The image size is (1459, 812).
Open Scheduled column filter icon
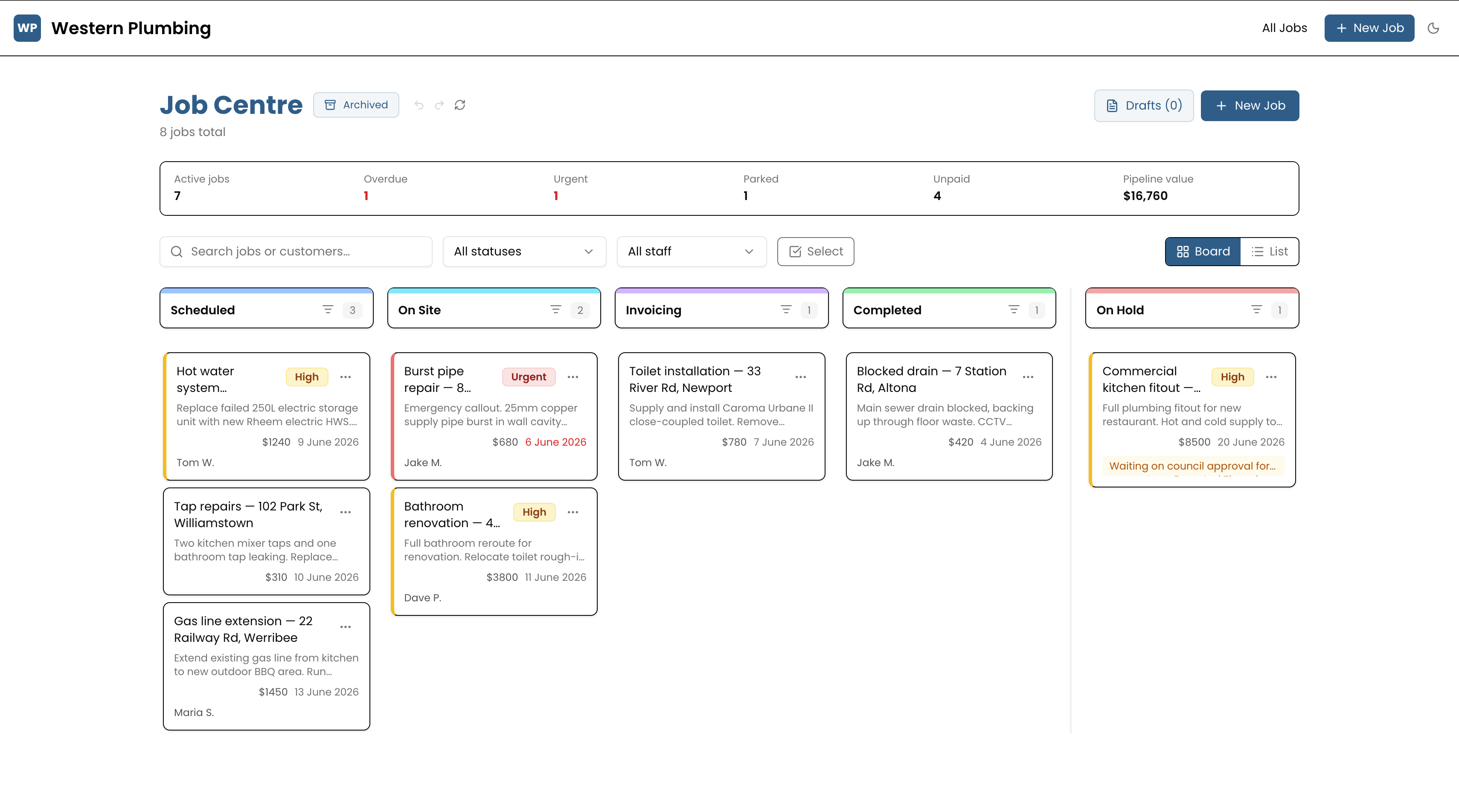point(328,310)
